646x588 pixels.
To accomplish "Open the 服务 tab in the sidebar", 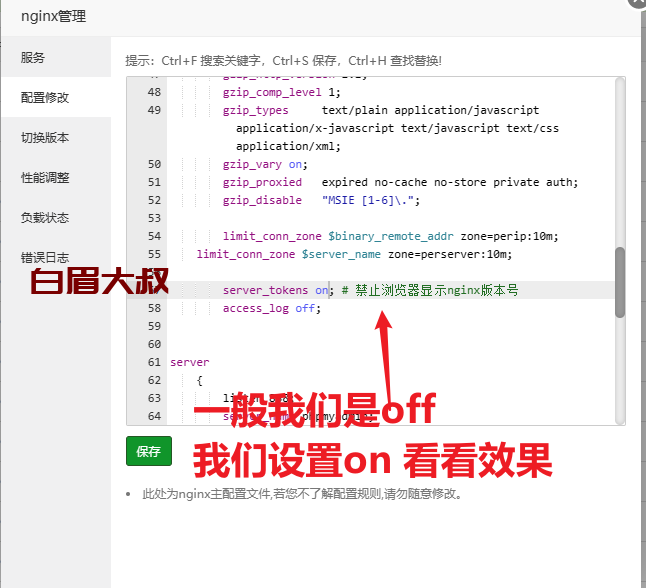I will pyautogui.click(x=56, y=57).
